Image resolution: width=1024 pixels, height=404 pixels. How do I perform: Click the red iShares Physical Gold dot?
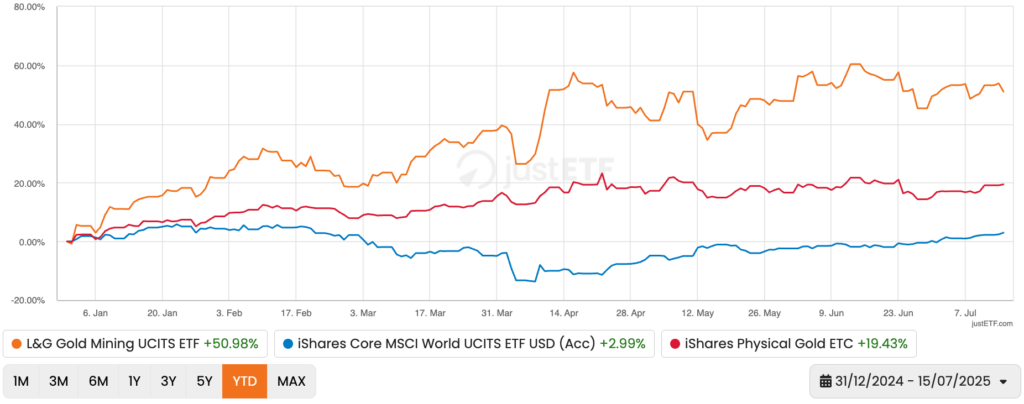click(x=673, y=343)
